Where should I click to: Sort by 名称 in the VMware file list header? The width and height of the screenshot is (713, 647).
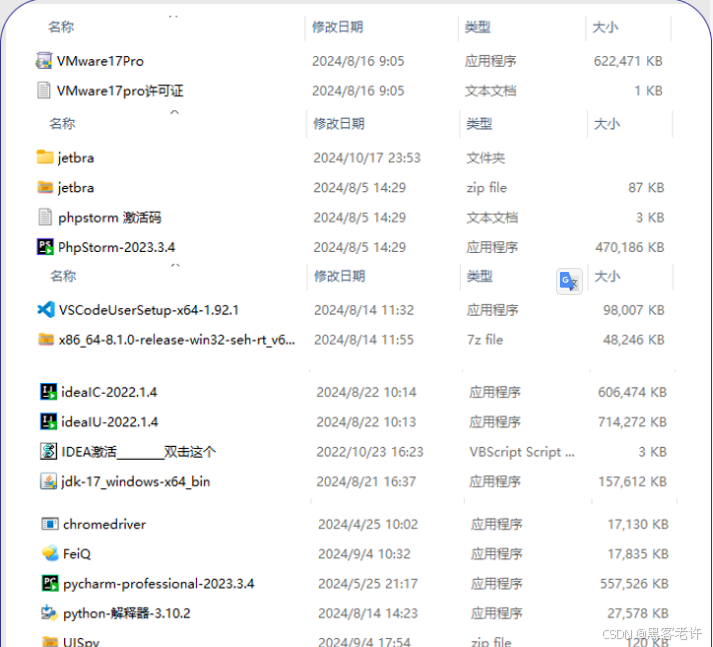click(61, 27)
